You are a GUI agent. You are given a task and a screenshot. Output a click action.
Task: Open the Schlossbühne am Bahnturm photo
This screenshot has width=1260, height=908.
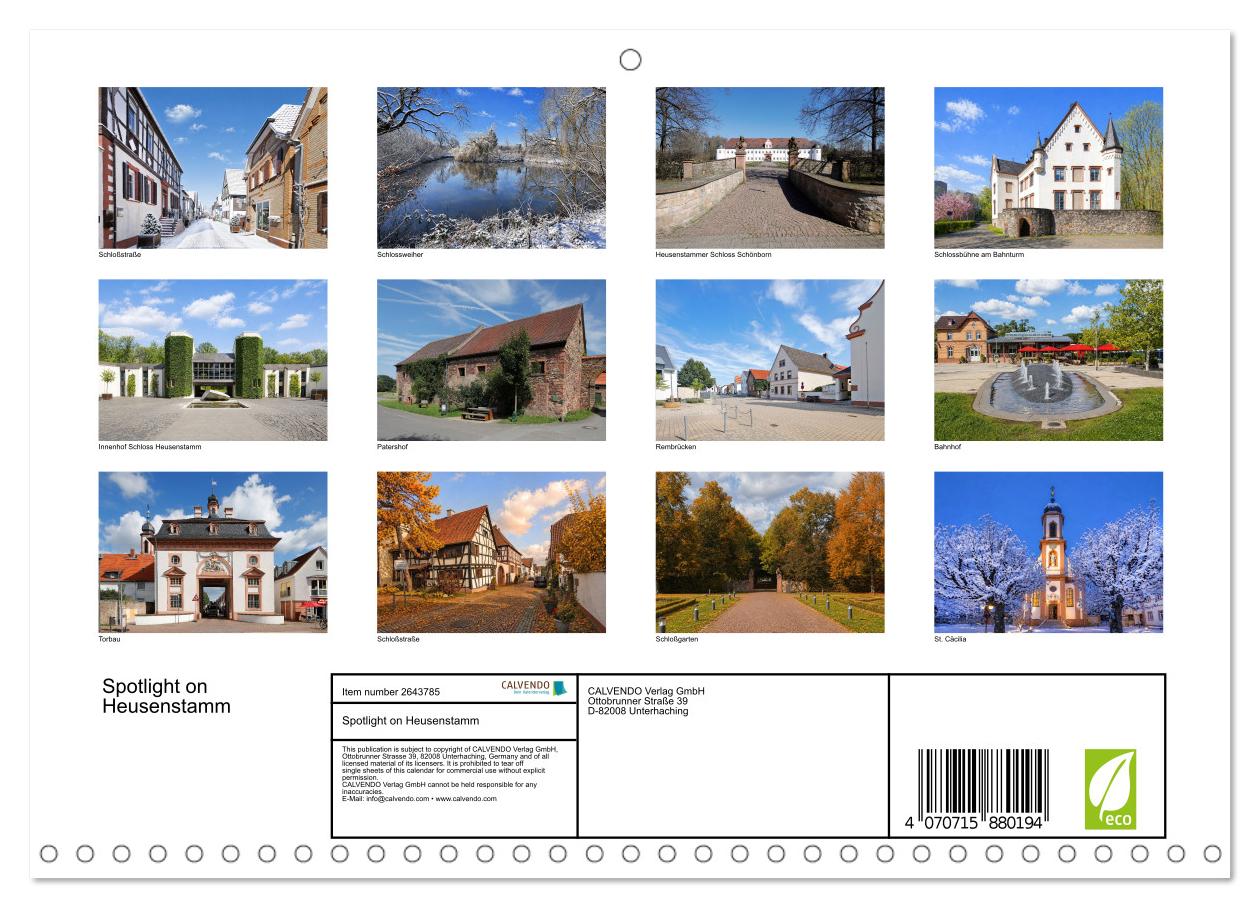[x=1048, y=167]
